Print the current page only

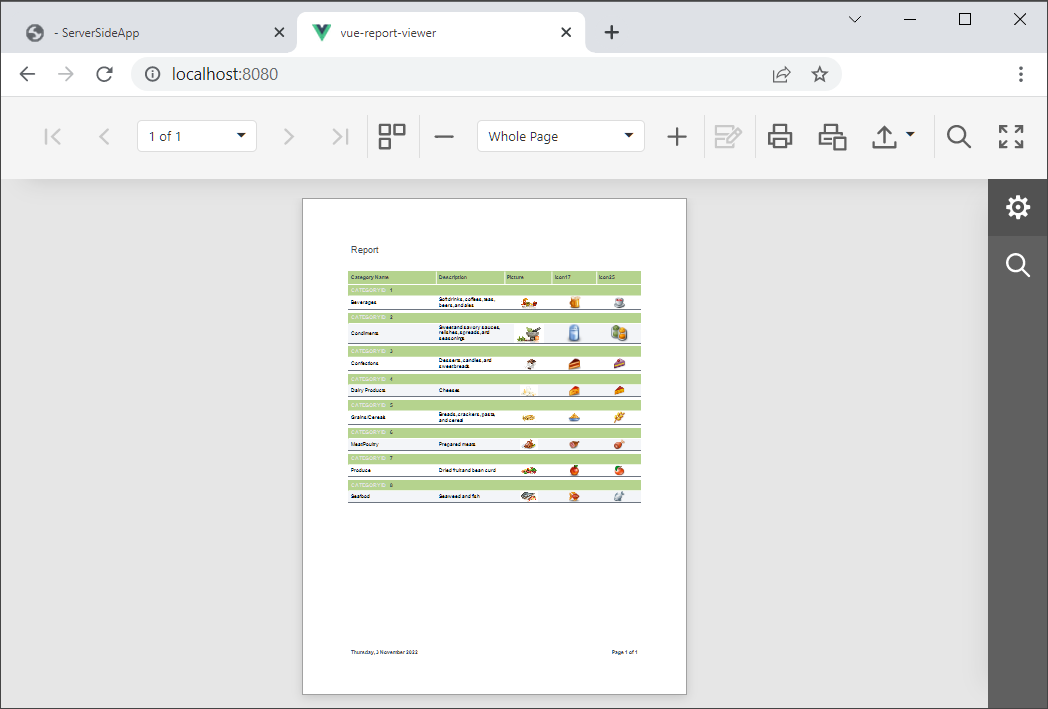tap(832, 136)
